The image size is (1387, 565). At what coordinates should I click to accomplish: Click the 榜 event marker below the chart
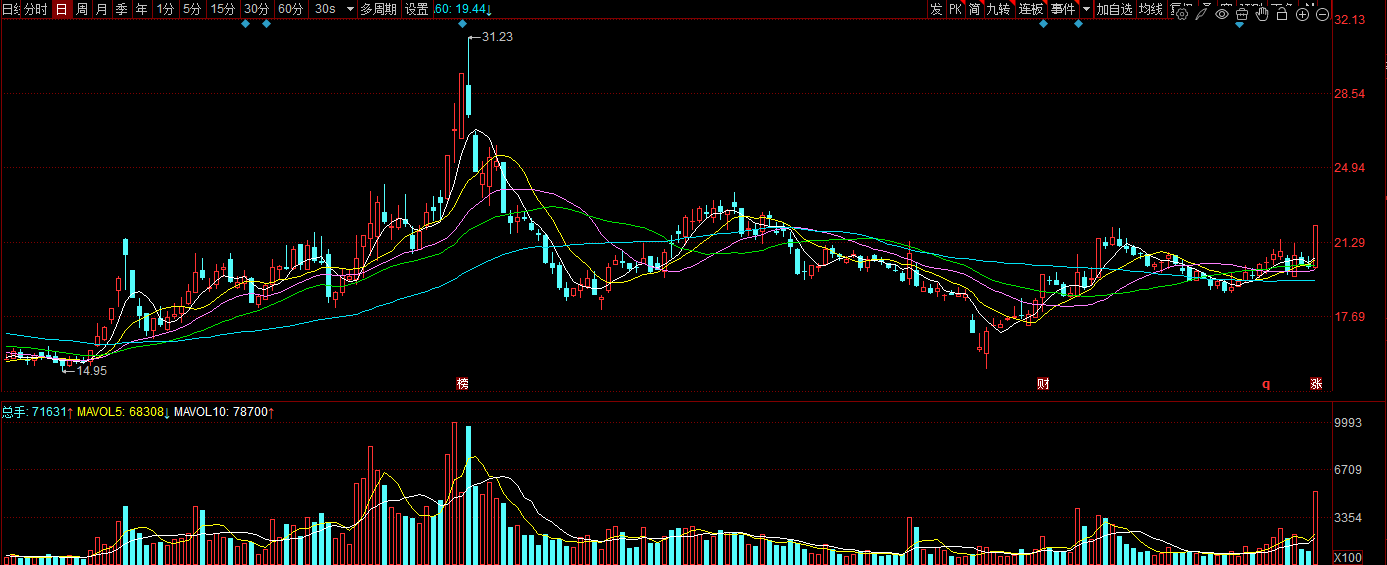[462, 383]
